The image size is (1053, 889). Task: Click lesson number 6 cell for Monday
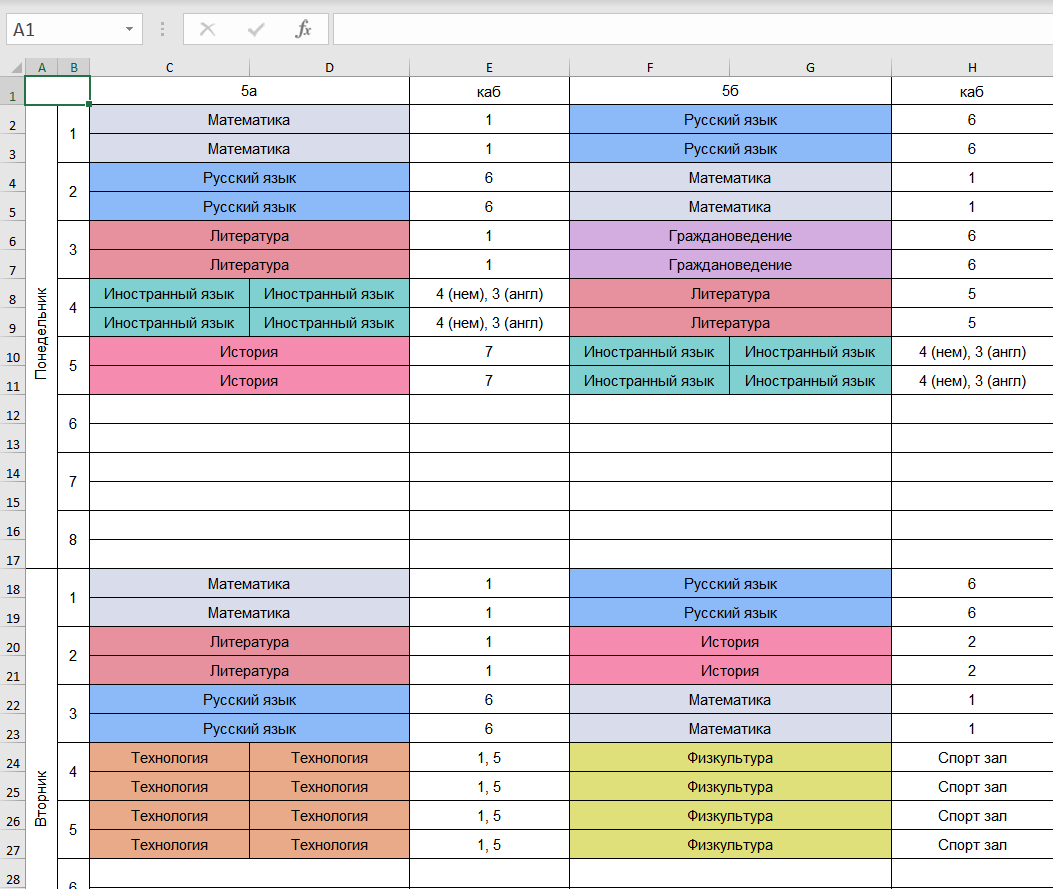pos(73,424)
